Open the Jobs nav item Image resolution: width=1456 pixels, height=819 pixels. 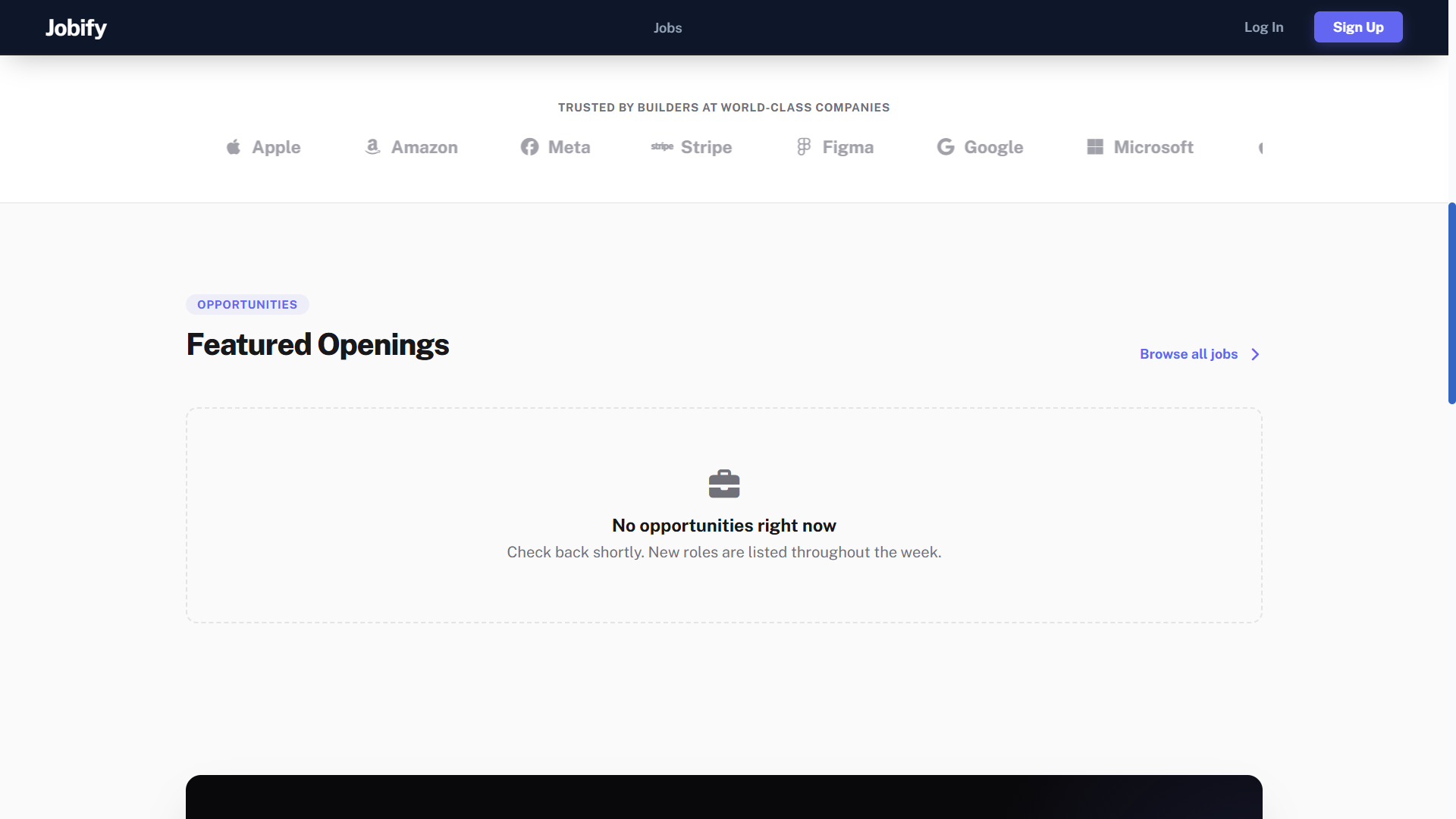click(x=667, y=28)
